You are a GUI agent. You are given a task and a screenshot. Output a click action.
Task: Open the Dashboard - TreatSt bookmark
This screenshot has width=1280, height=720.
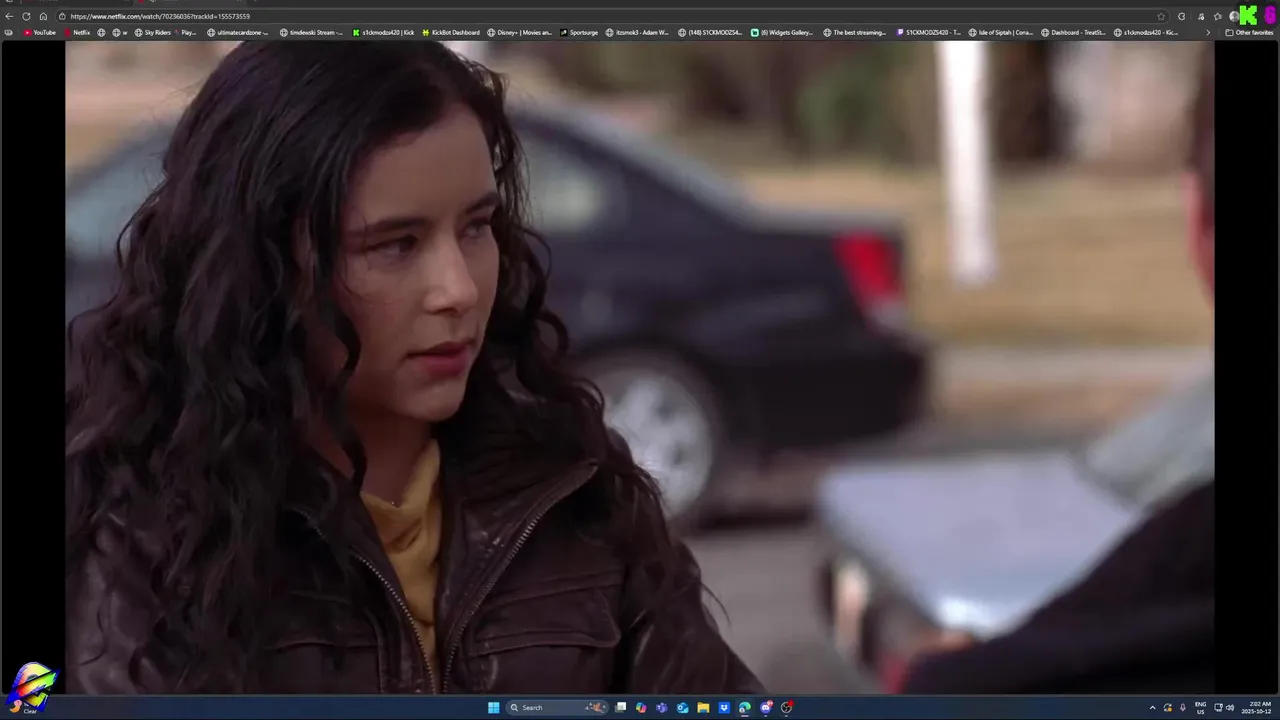pyautogui.click(x=1073, y=32)
